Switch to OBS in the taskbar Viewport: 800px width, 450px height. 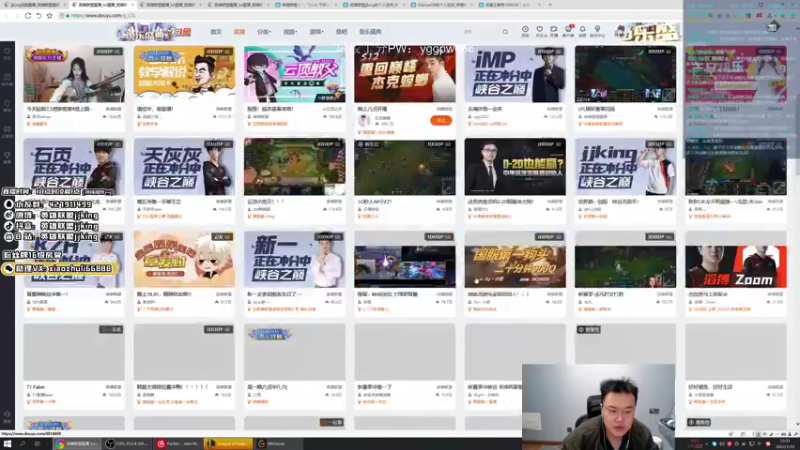tap(128, 444)
